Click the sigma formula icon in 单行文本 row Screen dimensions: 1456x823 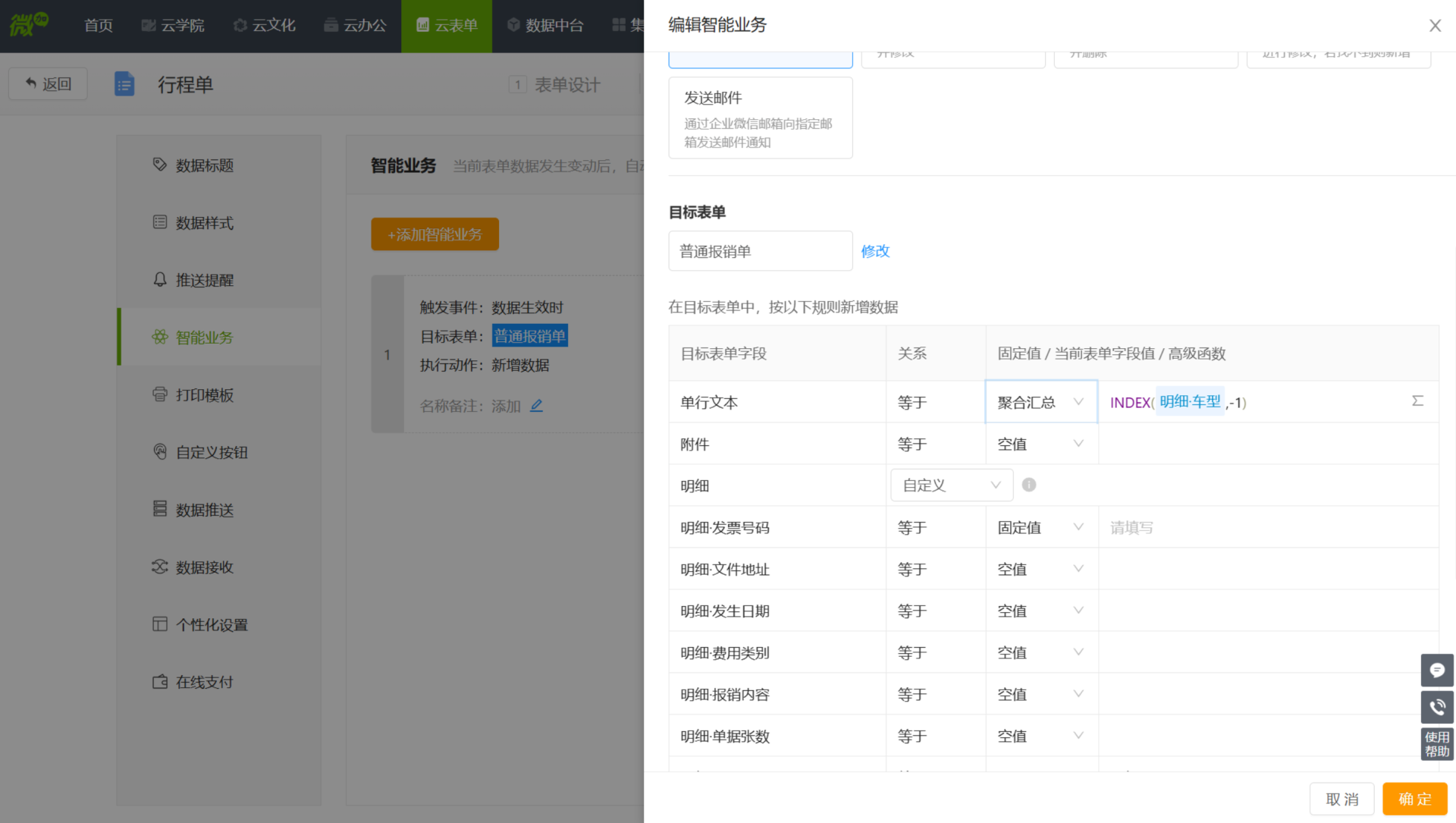coord(1417,401)
